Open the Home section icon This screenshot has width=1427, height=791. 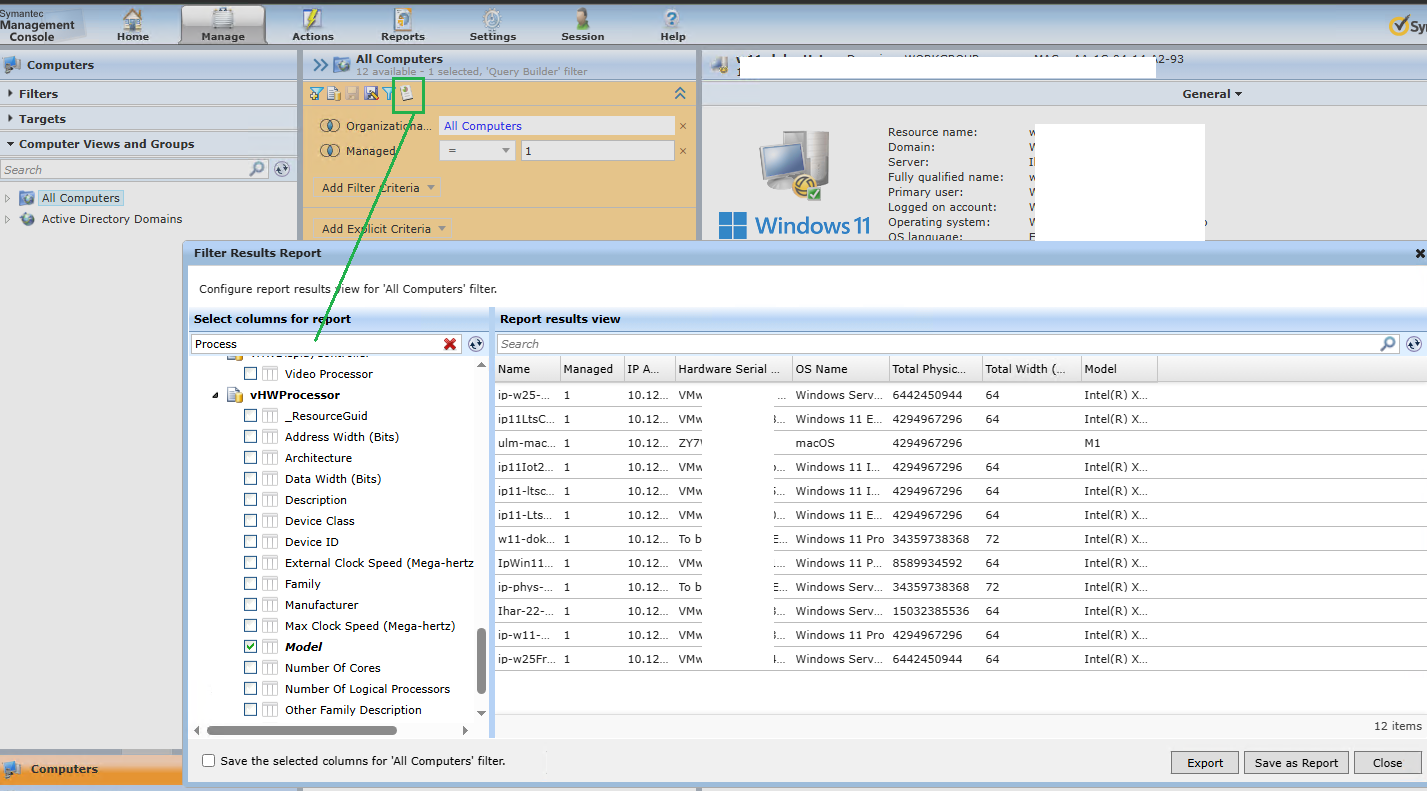132,18
